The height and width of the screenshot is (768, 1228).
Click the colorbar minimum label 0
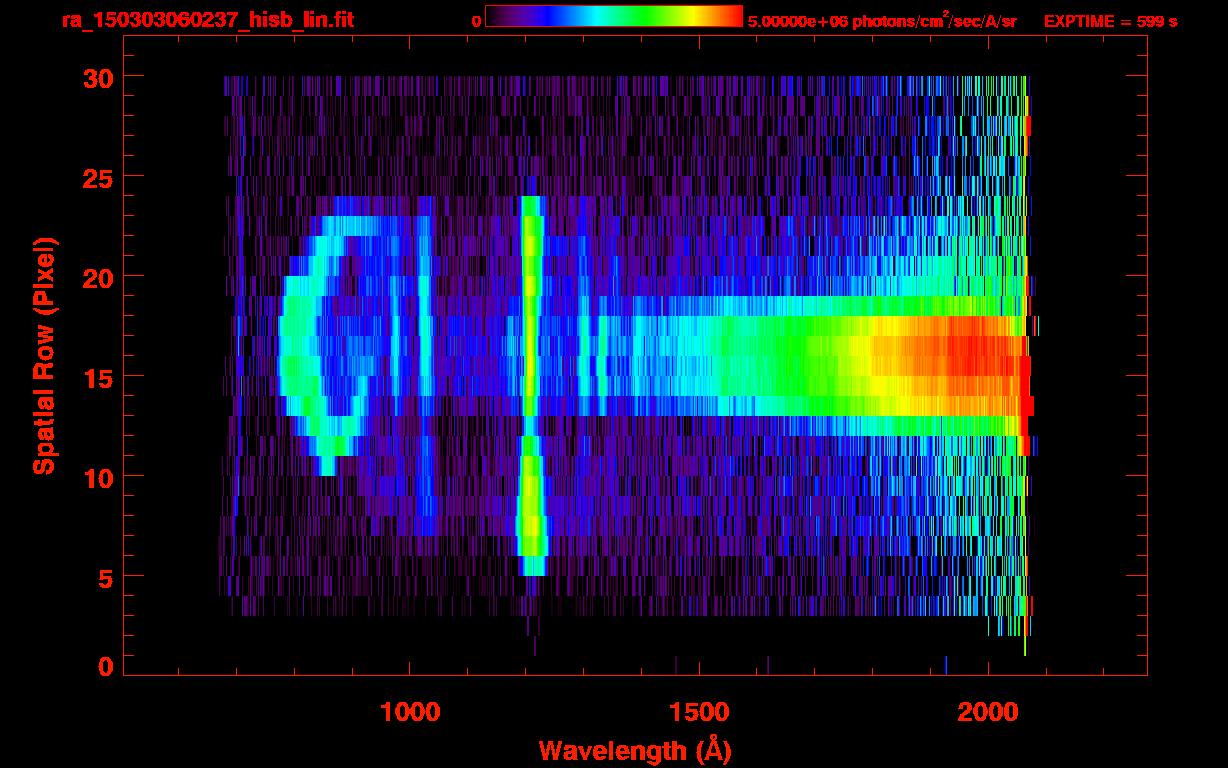[476, 20]
